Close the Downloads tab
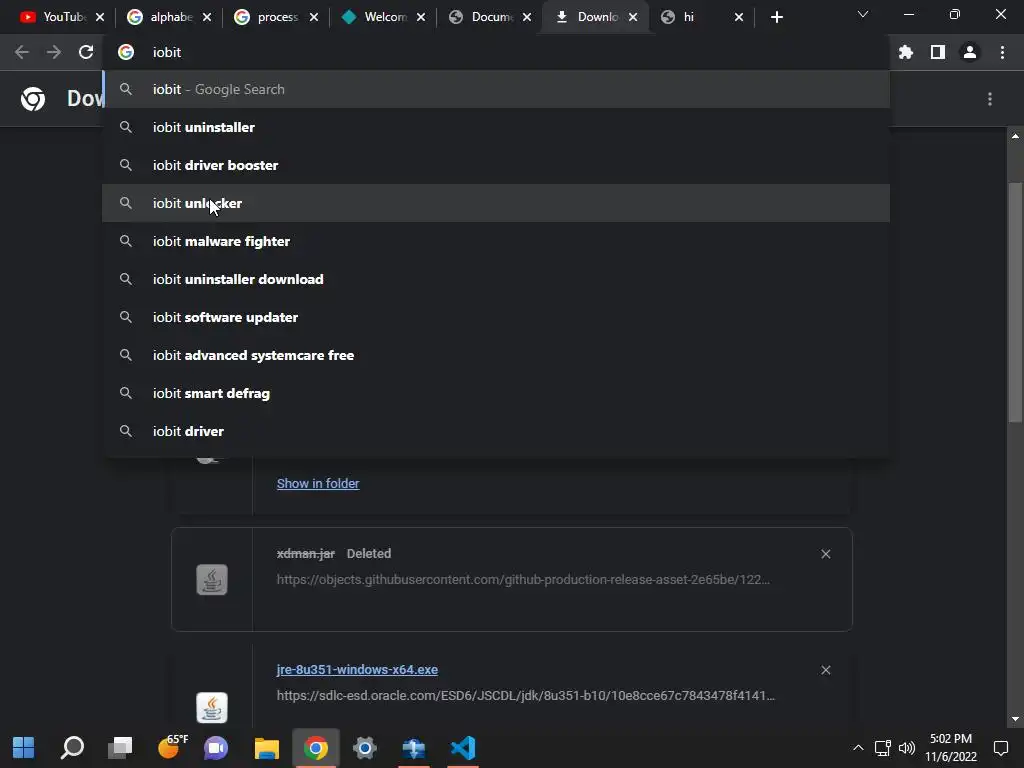1024x768 pixels. coord(633,17)
